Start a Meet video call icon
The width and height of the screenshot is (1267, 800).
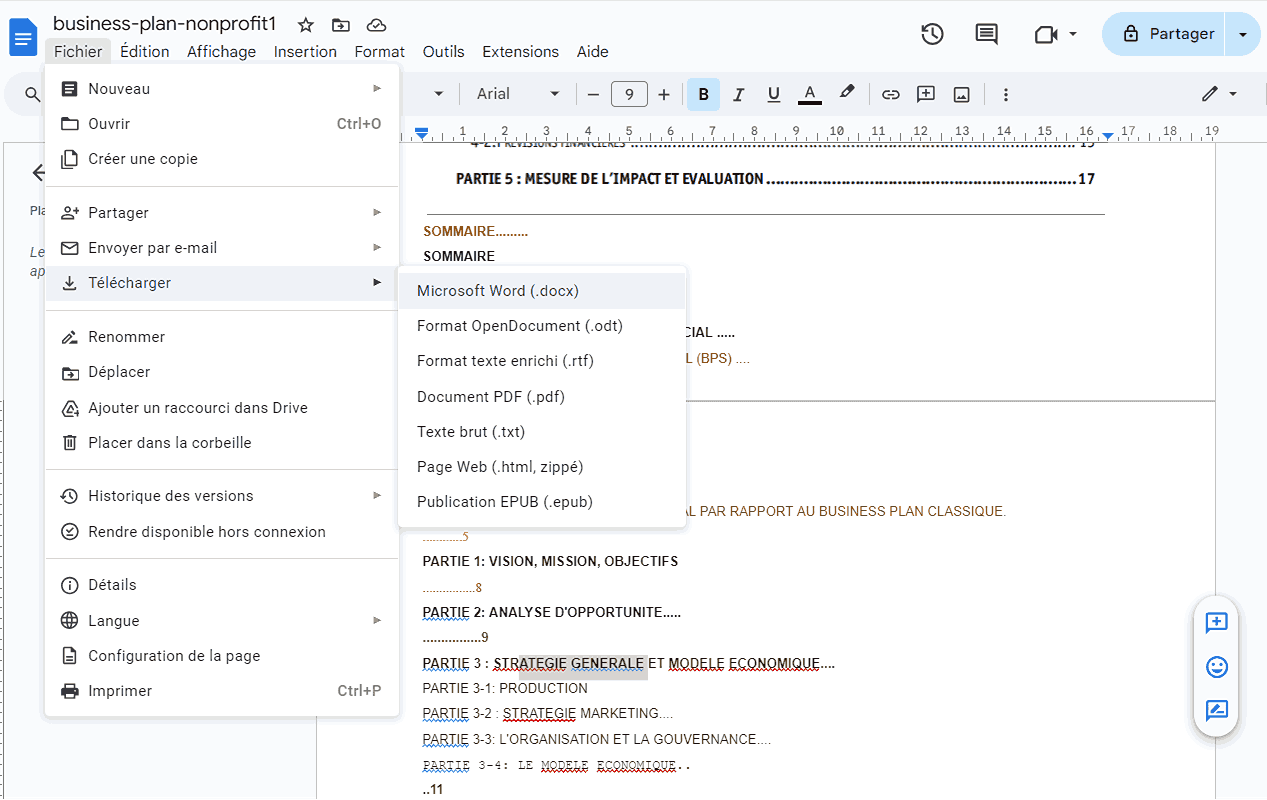coord(1046,34)
